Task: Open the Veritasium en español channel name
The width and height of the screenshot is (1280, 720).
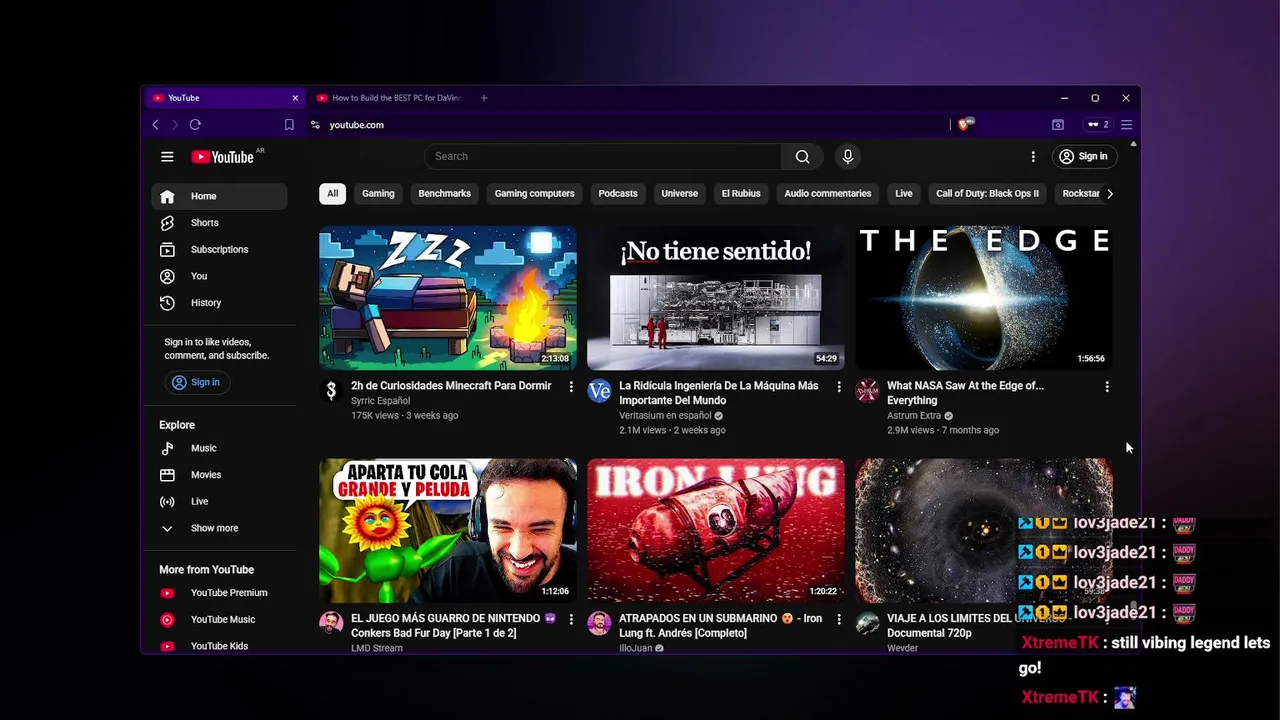Action: click(x=665, y=415)
